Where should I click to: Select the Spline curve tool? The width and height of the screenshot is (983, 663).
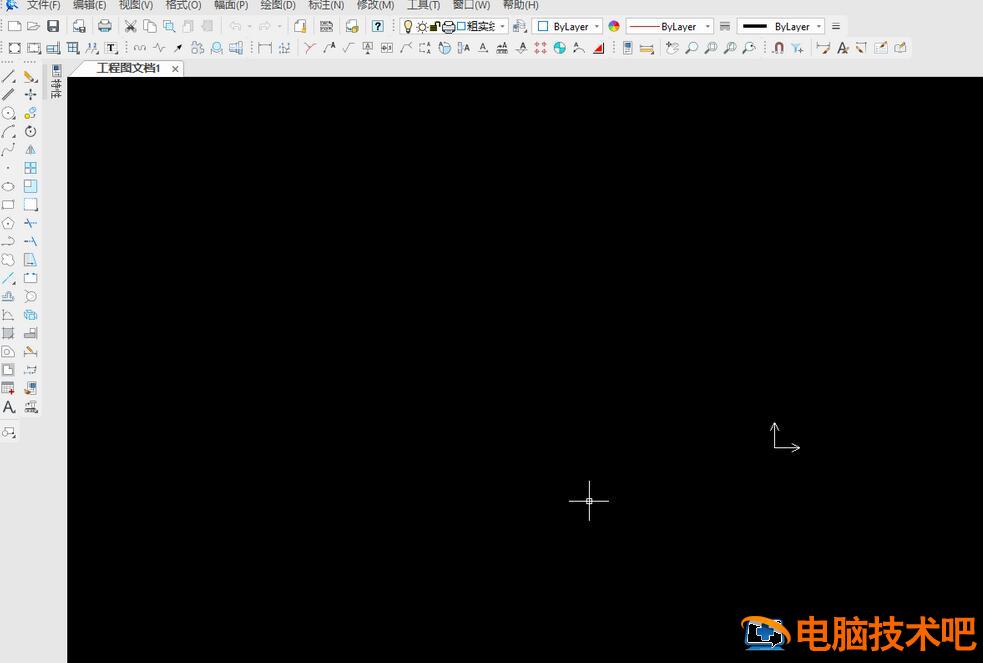[8, 149]
